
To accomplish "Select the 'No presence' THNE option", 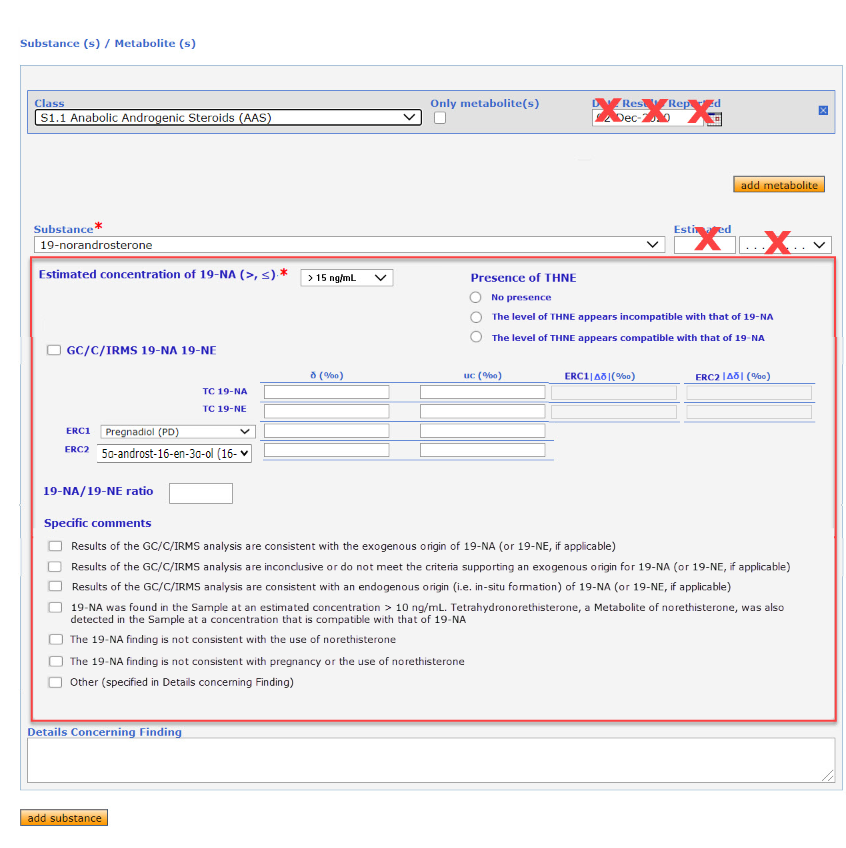I will coord(475,297).
